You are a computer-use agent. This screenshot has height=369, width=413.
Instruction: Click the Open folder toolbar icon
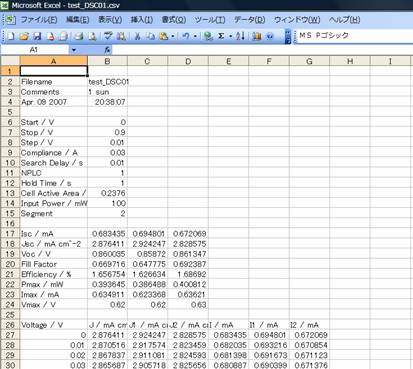click(24, 36)
